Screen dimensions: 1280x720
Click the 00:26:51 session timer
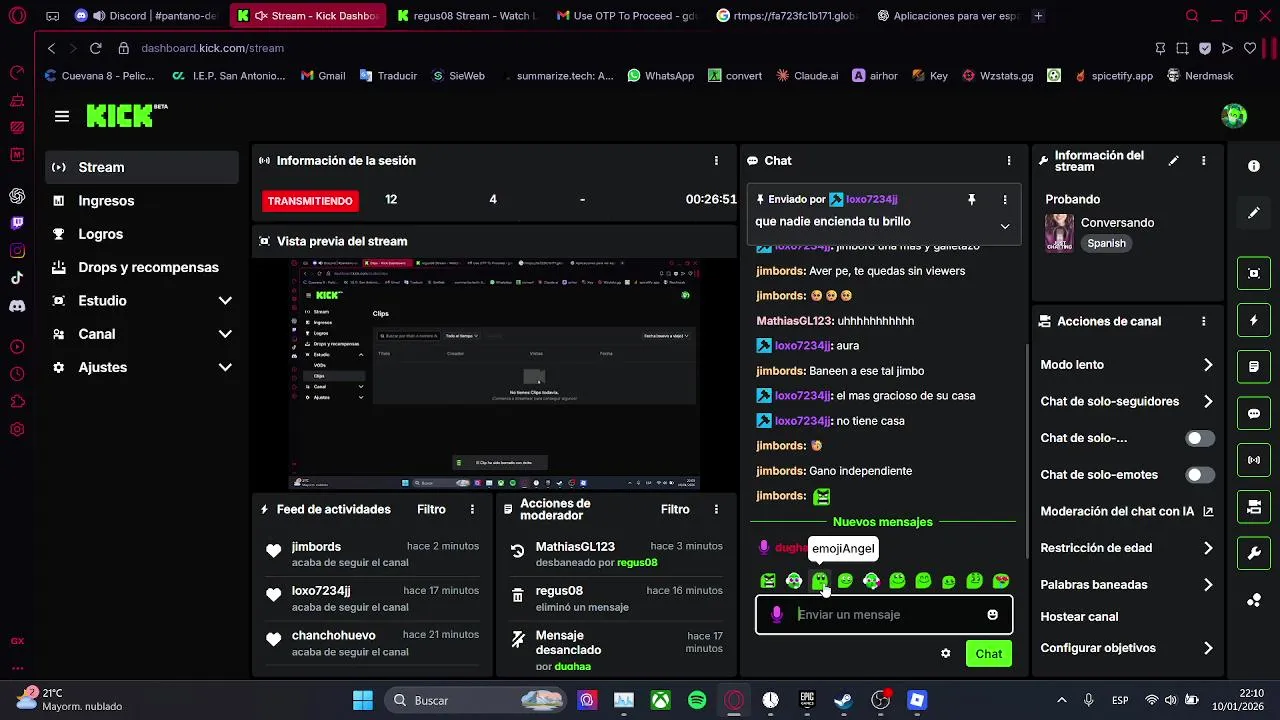711,200
